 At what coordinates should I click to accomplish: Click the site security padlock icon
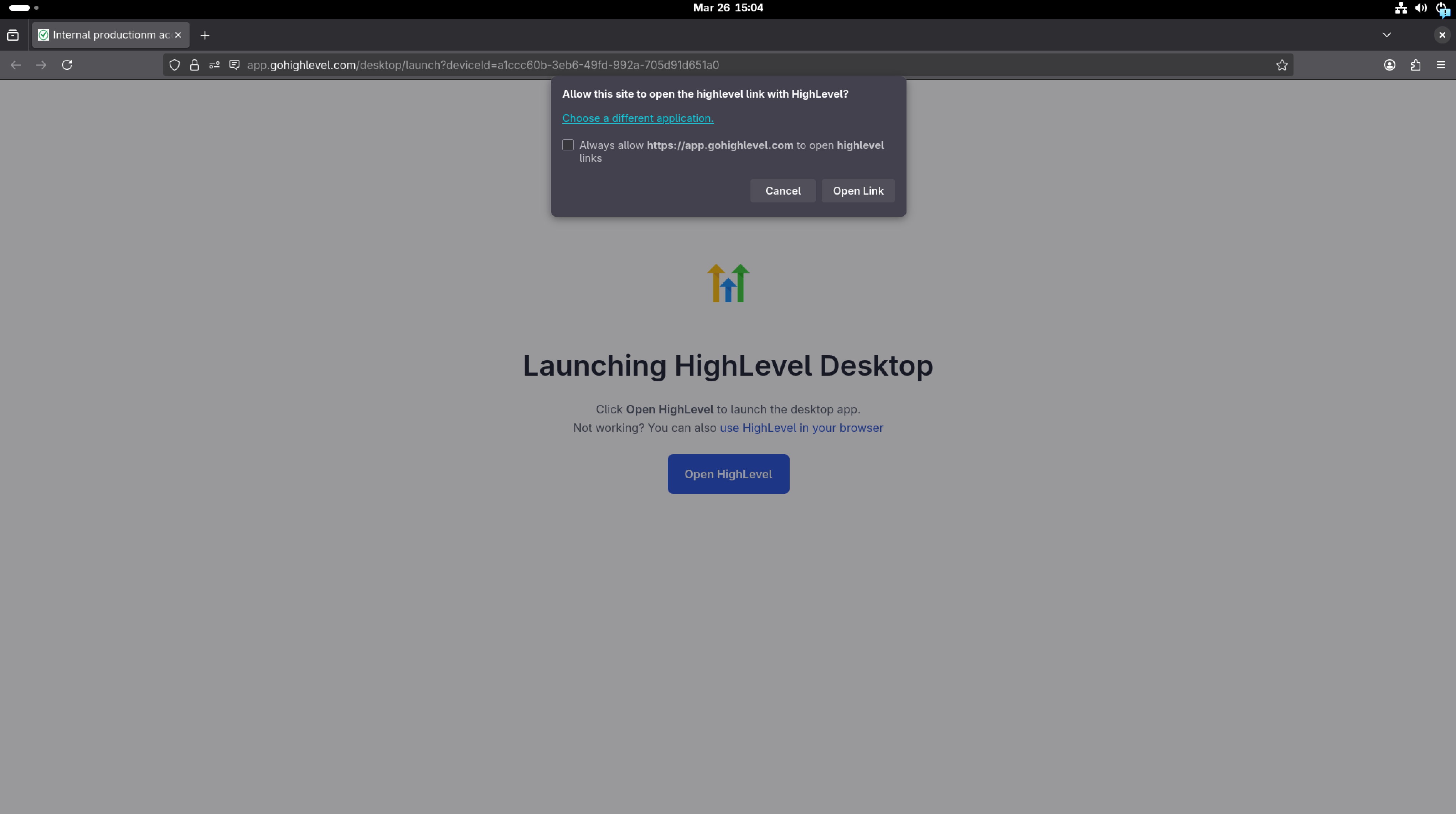click(195, 65)
